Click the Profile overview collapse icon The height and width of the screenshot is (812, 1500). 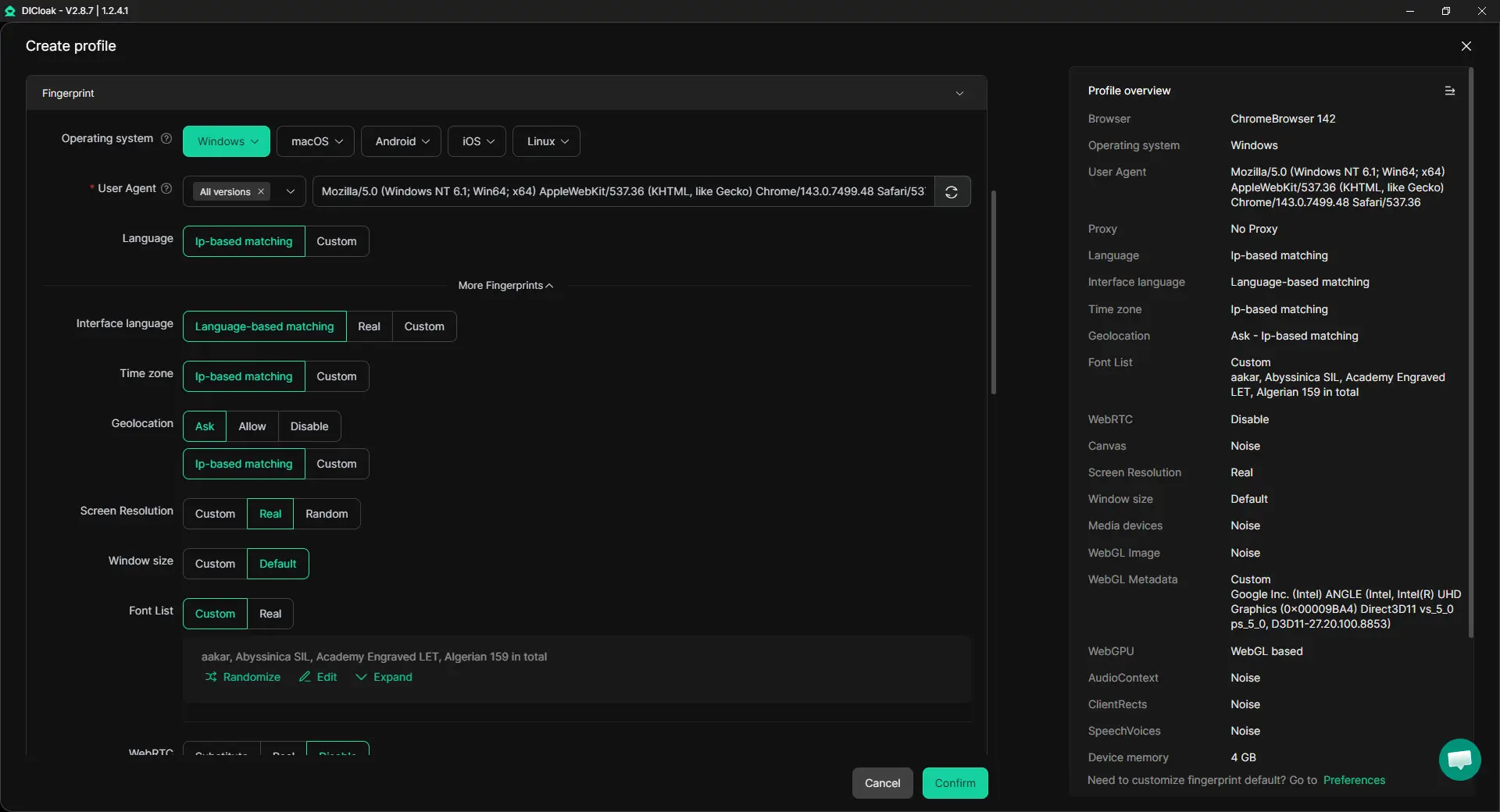coord(1449,91)
